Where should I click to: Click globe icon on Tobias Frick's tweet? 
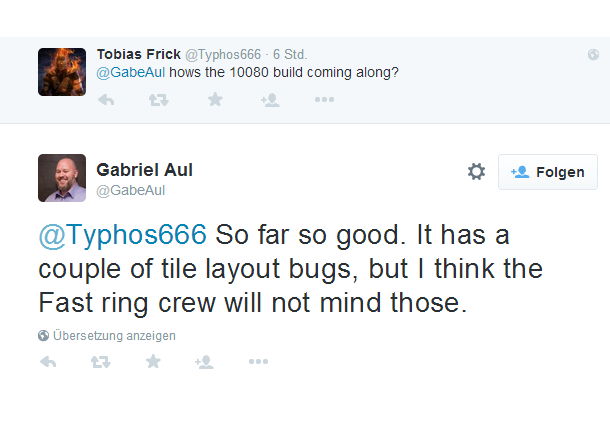pyautogui.click(x=593, y=54)
